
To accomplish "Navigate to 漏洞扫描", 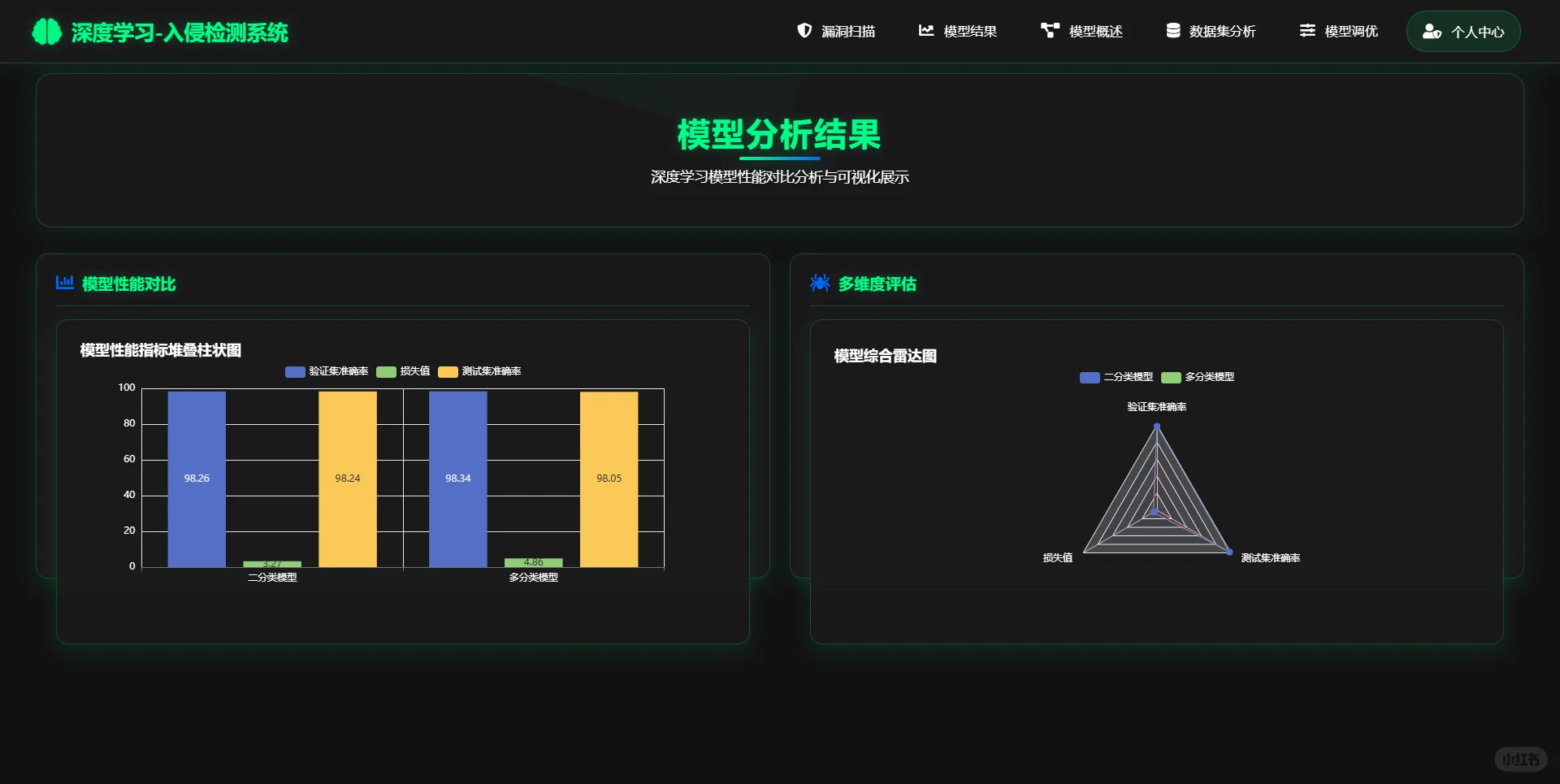I will (848, 31).
